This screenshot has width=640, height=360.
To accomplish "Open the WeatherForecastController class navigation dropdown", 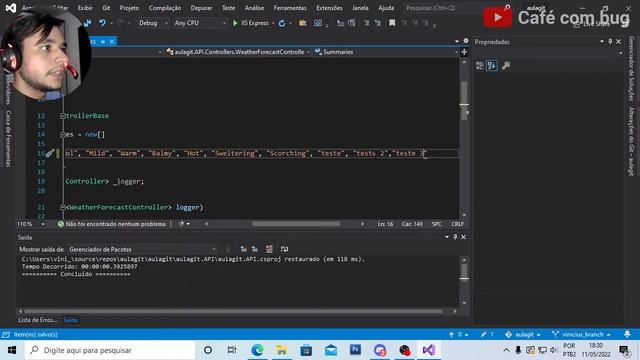I will pyautogui.click(x=238, y=52).
